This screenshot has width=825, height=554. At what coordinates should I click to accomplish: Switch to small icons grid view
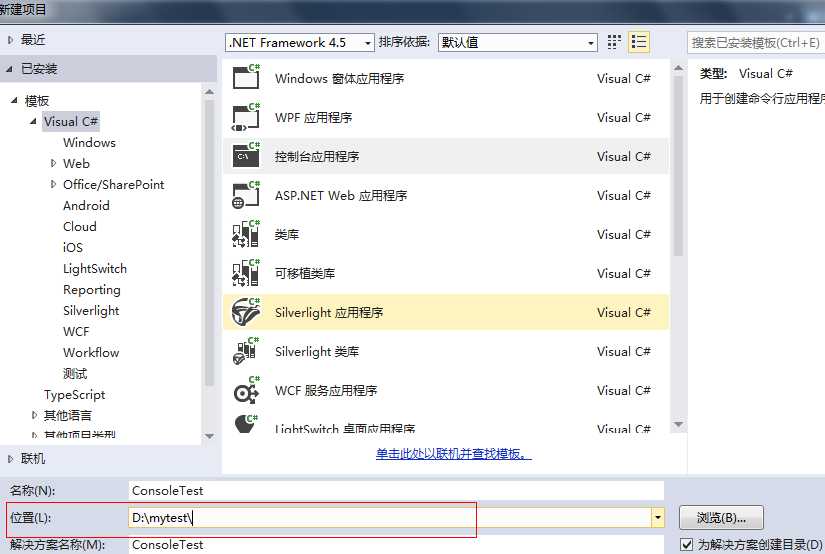pyautogui.click(x=614, y=42)
